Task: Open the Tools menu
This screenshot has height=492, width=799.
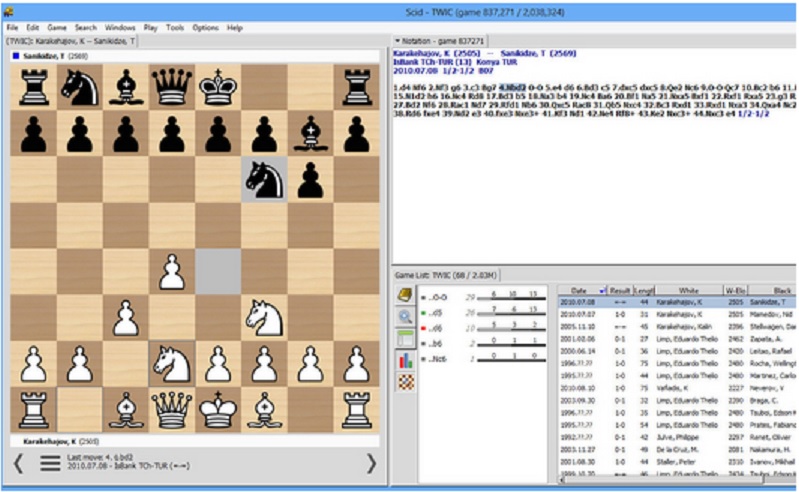Action: coord(175,28)
